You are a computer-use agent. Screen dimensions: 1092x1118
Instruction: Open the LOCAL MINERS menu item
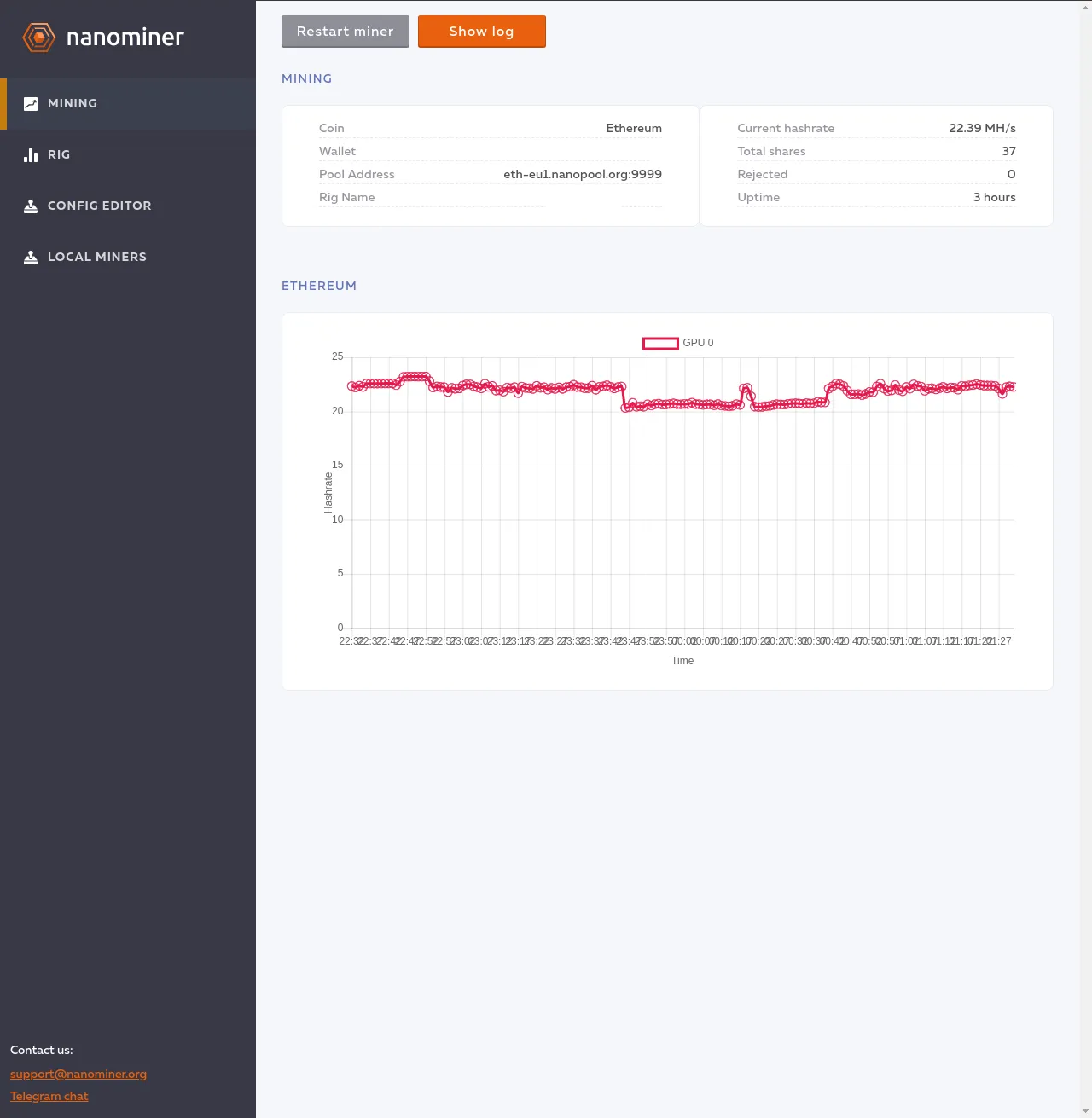click(x=128, y=258)
